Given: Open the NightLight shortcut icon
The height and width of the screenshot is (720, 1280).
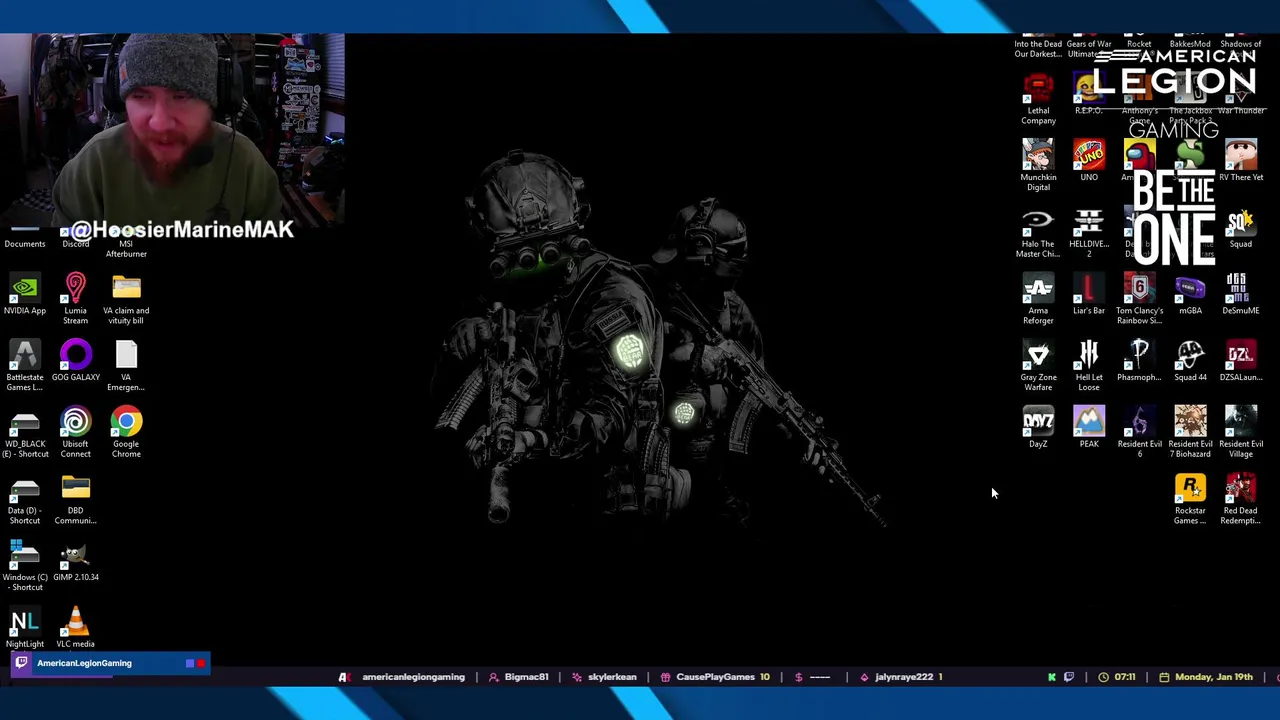Looking at the screenshot, I should pos(25,627).
